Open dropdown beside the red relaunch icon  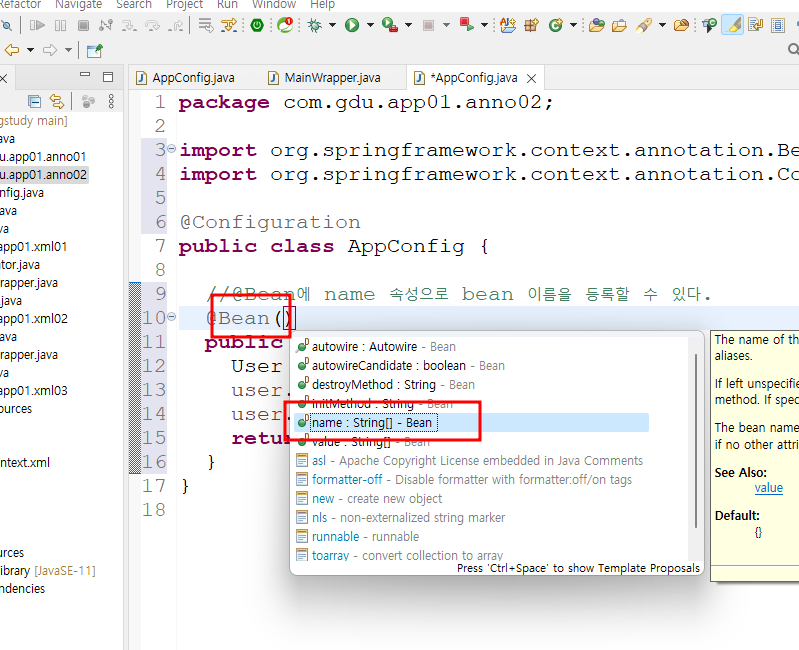click(x=484, y=24)
